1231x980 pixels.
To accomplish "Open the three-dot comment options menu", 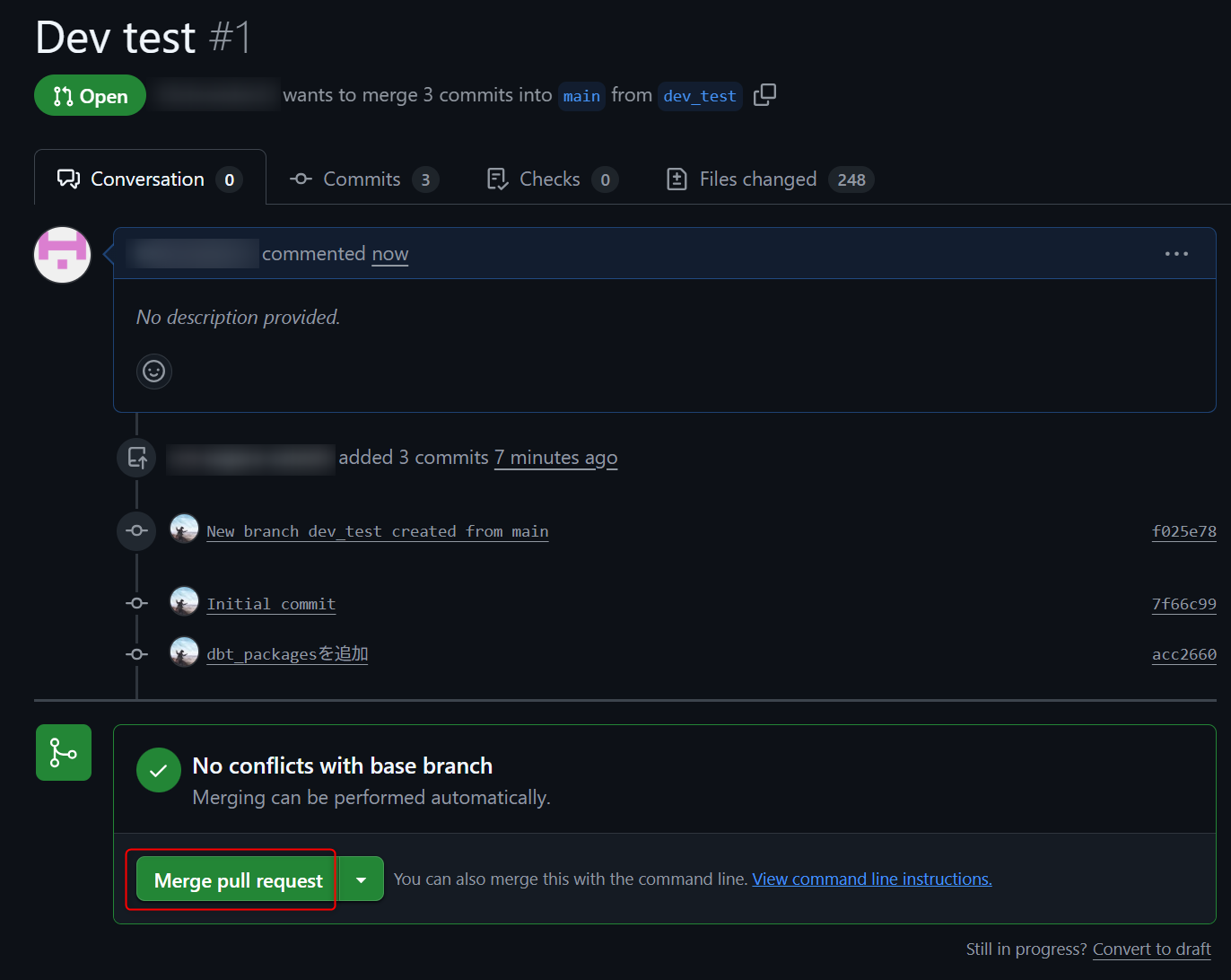I will click(x=1176, y=254).
